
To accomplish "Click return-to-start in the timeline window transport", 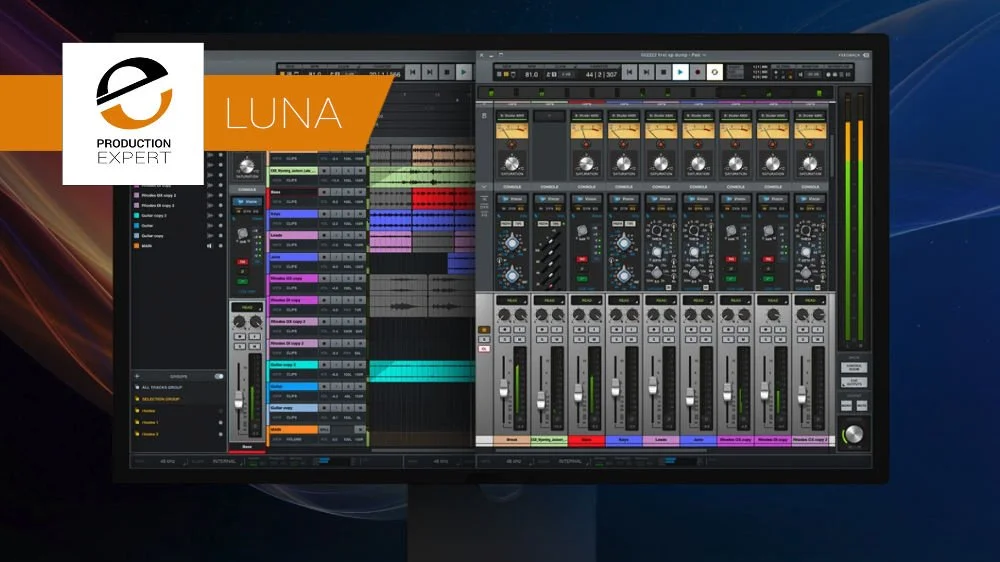I will (413, 73).
